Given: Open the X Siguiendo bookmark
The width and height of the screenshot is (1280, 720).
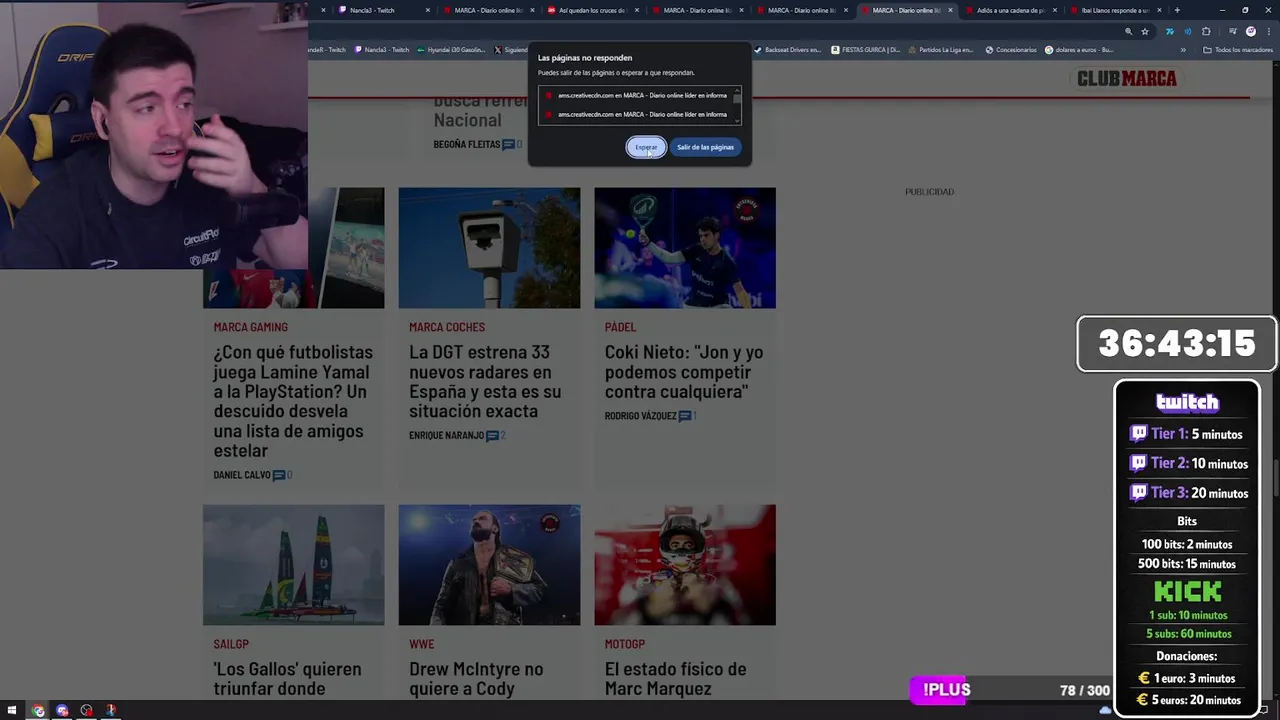Looking at the screenshot, I should [511, 49].
